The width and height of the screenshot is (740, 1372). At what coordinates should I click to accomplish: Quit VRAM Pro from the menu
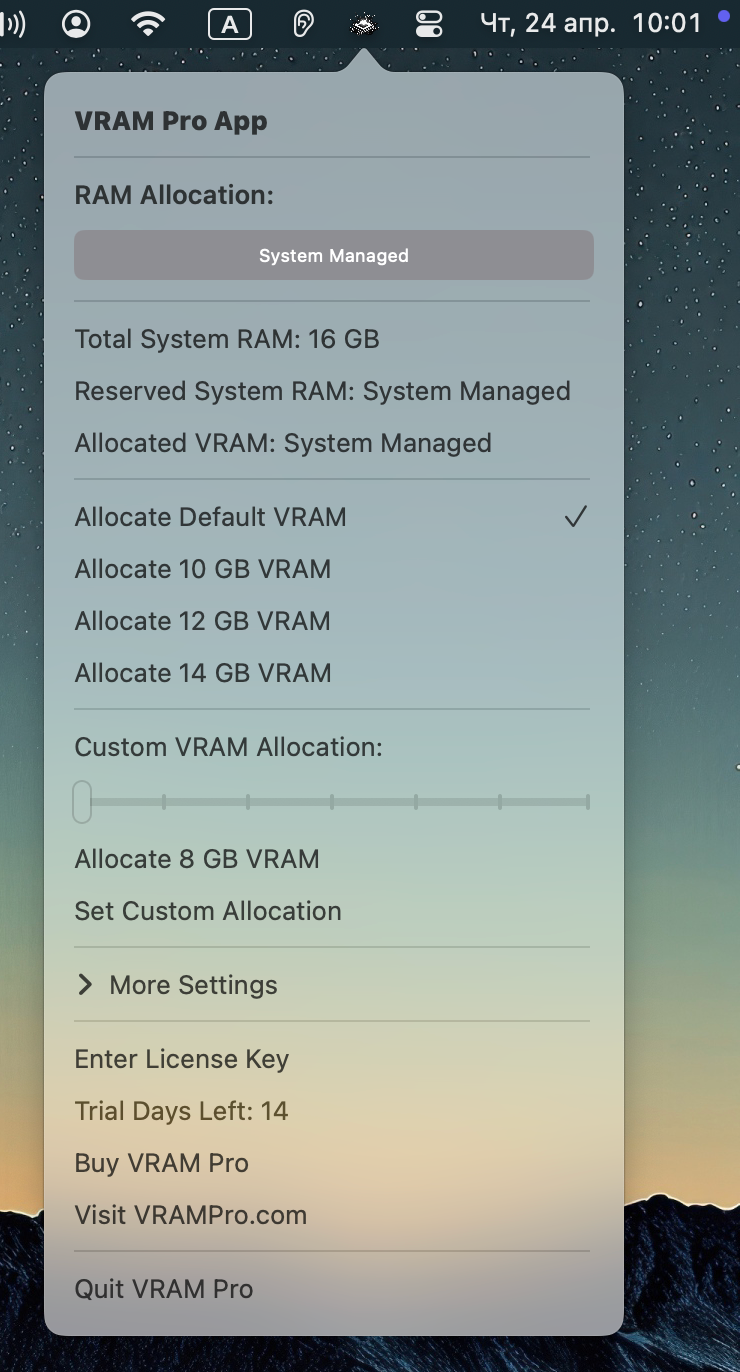pyautogui.click(x=332, y=1289)
